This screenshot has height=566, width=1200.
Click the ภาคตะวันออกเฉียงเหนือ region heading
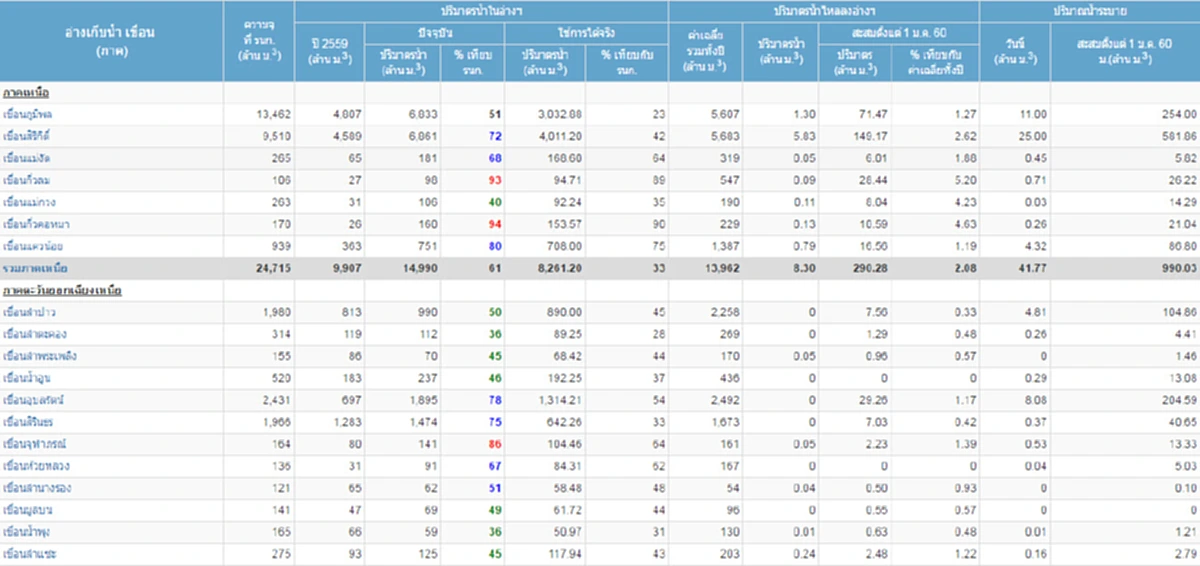coord(62,291)
